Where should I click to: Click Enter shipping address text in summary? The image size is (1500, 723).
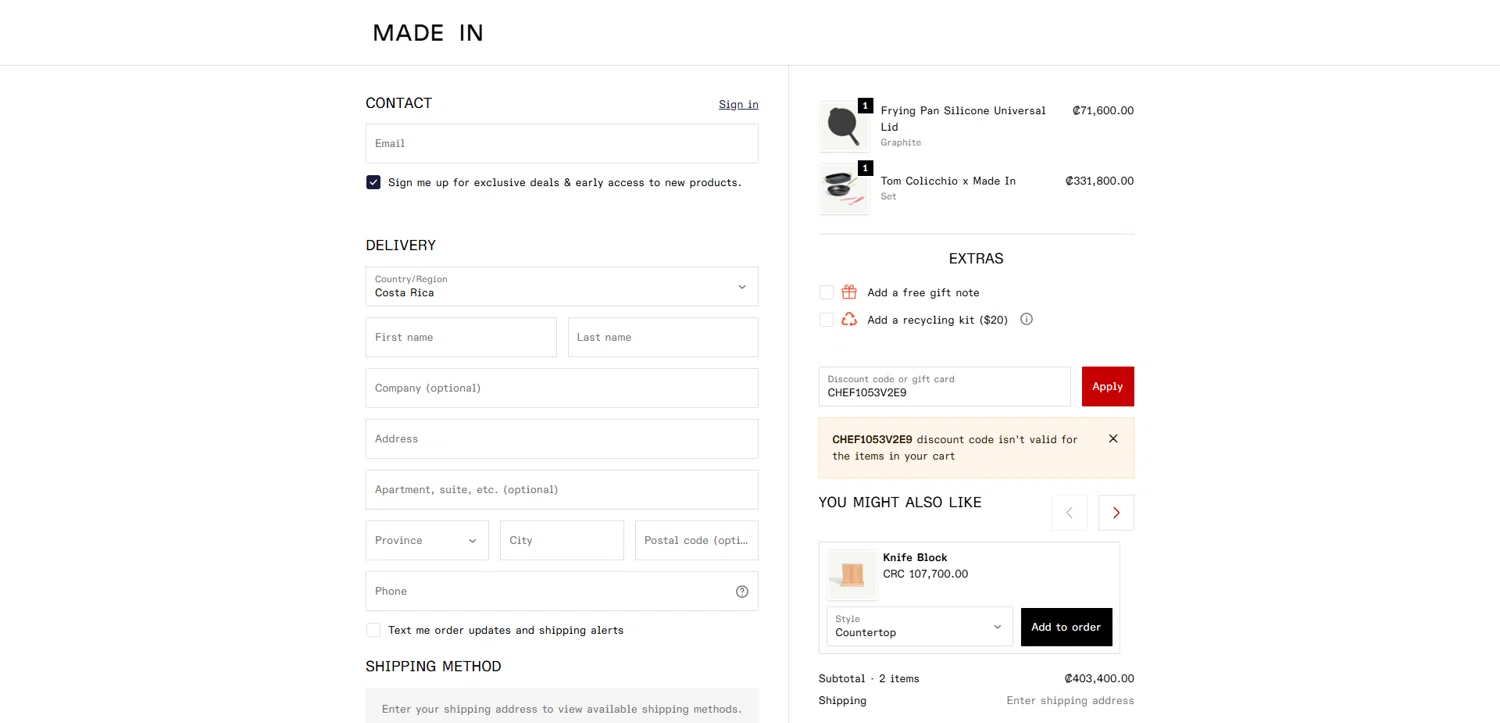pos(1070,700)
